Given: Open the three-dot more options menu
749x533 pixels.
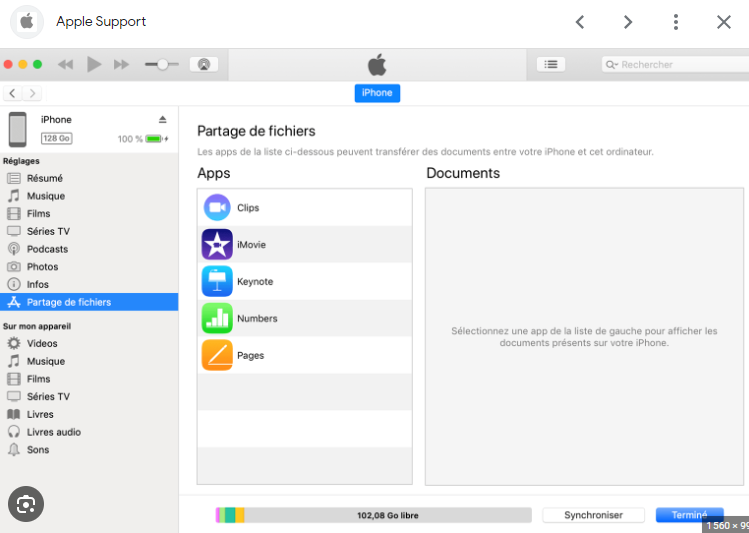Looking at the screenshot, I should (x=675, y=22).
